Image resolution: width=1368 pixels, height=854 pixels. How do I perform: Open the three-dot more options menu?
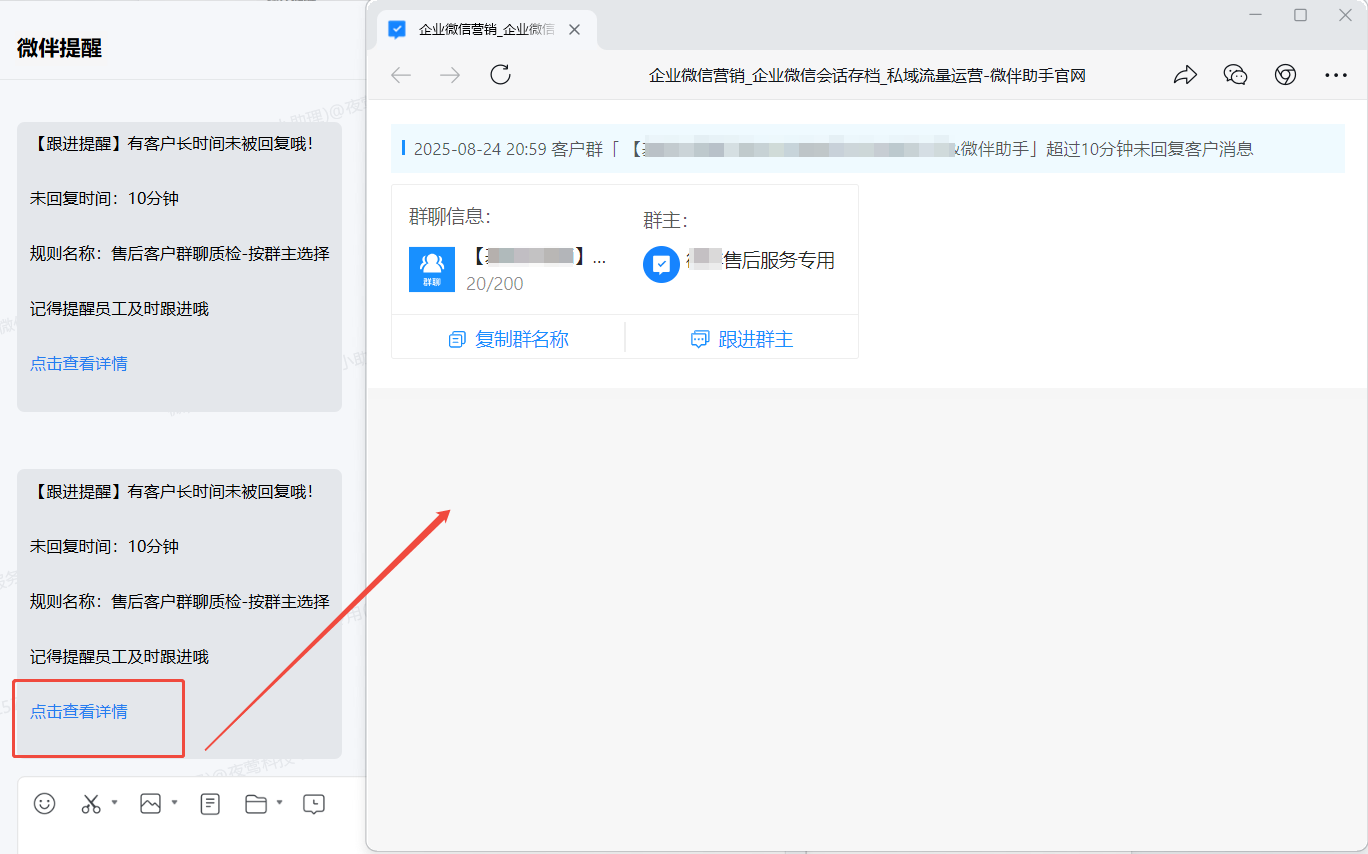(x=1335, y=75)
